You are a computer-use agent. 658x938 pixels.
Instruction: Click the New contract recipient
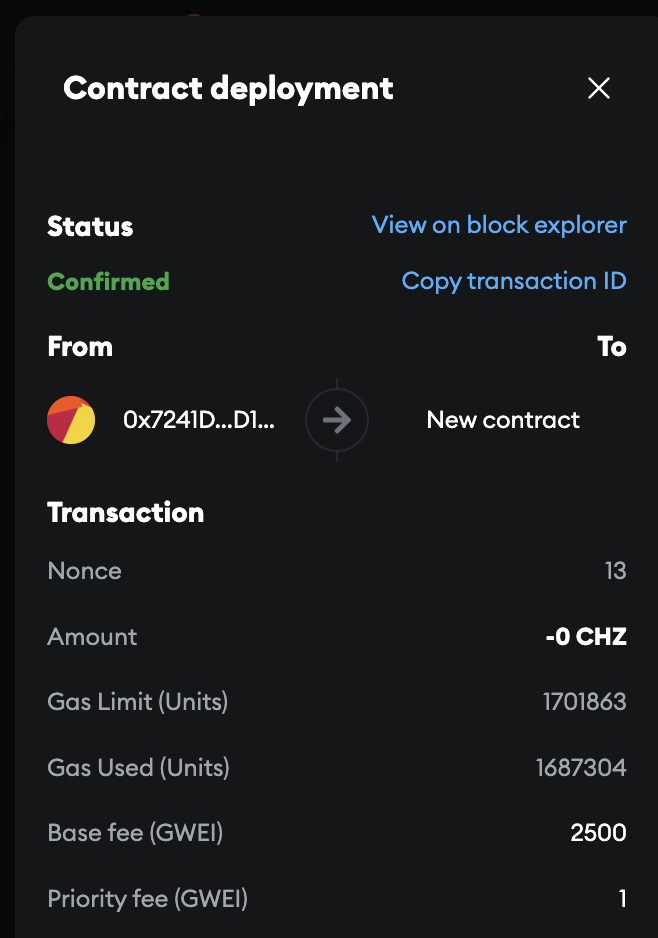pos(503,420)
